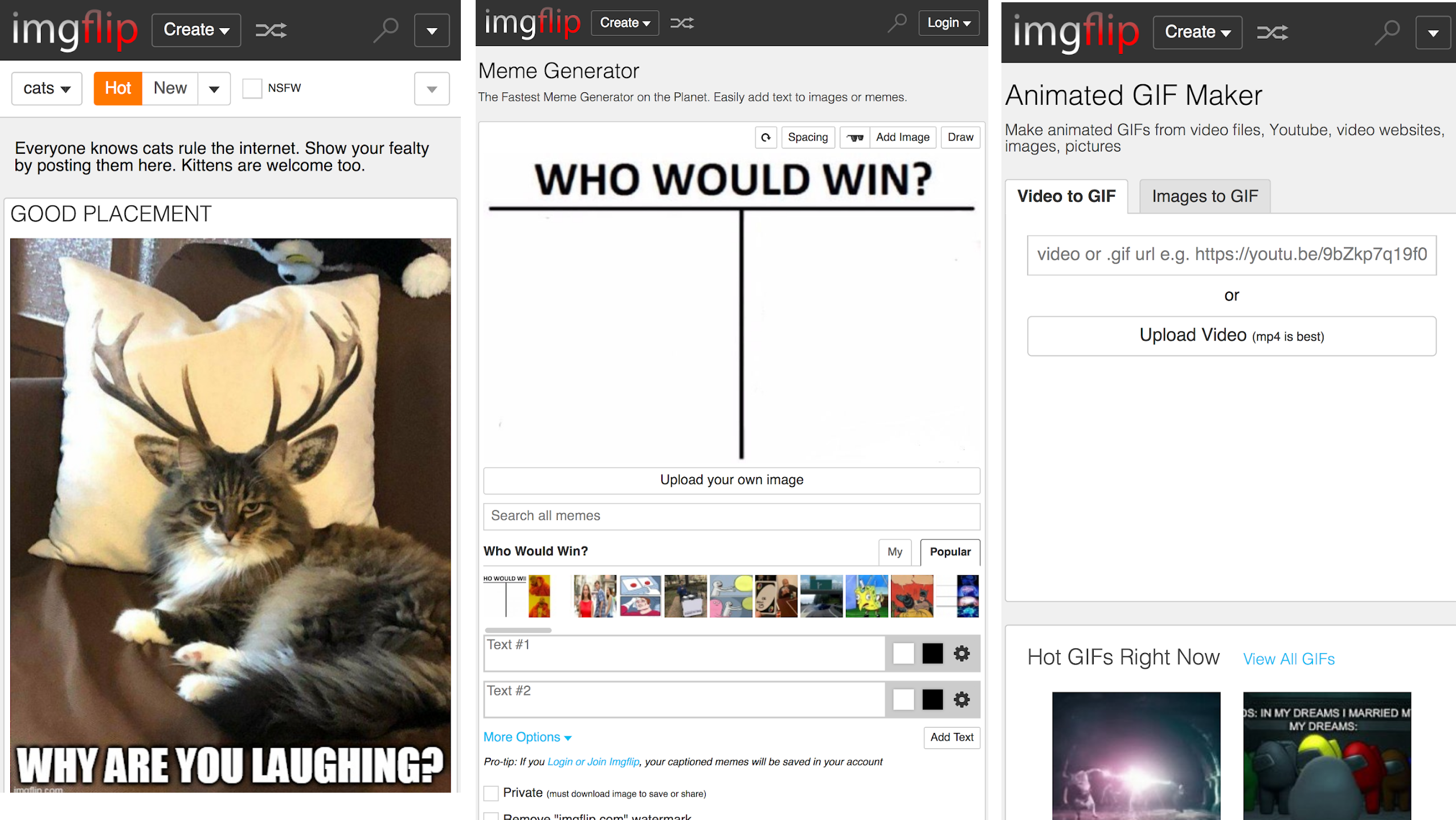The image size is (1456, 820).
Task: Click the shuffle icon next to Create button
Action: point(271,30)
